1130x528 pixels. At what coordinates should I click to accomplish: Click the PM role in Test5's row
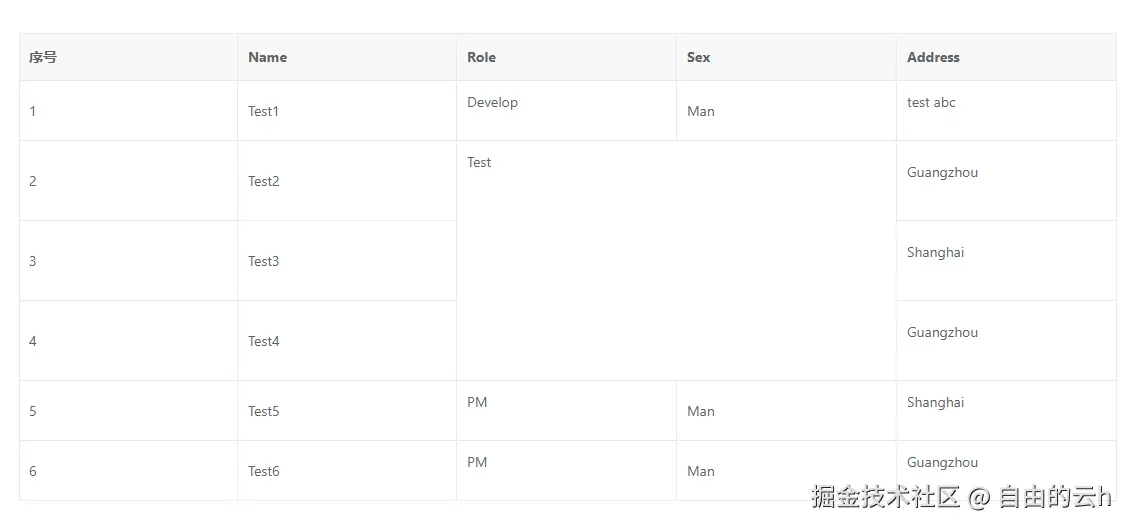point(477,403)
